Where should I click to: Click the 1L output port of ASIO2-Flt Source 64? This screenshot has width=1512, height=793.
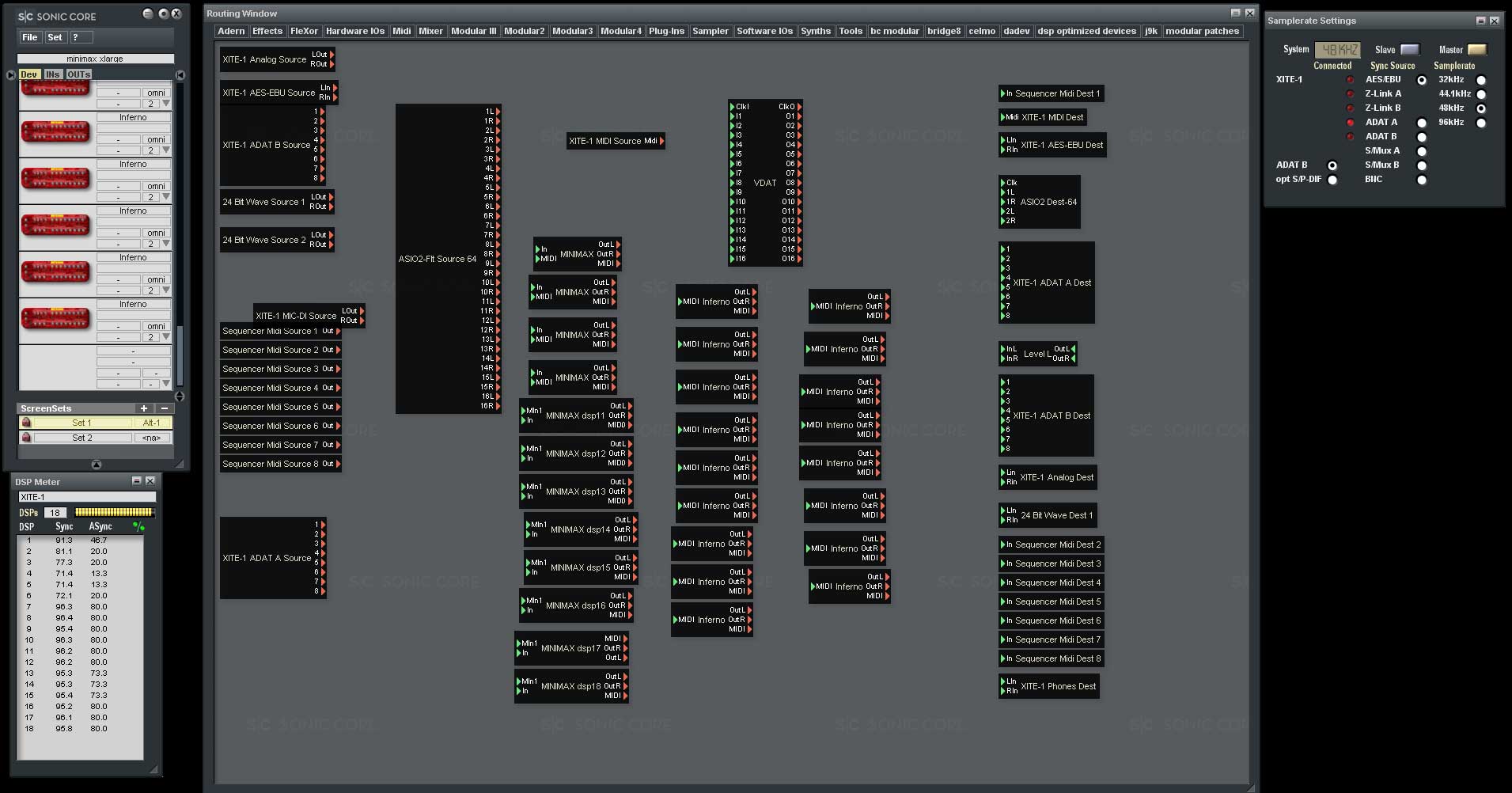pyautogui.click(x=498, y=112)
